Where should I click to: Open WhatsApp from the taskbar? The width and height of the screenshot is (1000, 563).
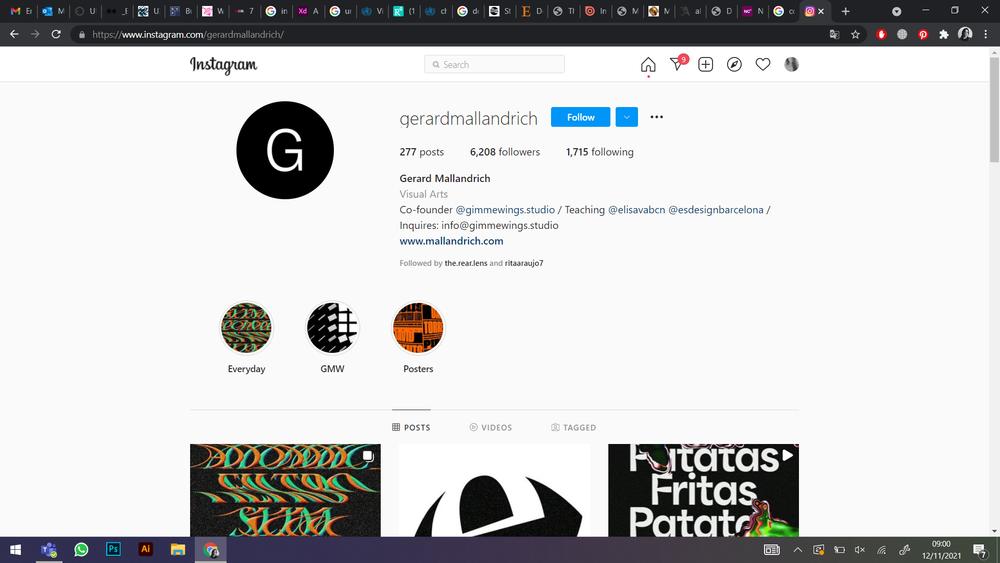[81, 550]
